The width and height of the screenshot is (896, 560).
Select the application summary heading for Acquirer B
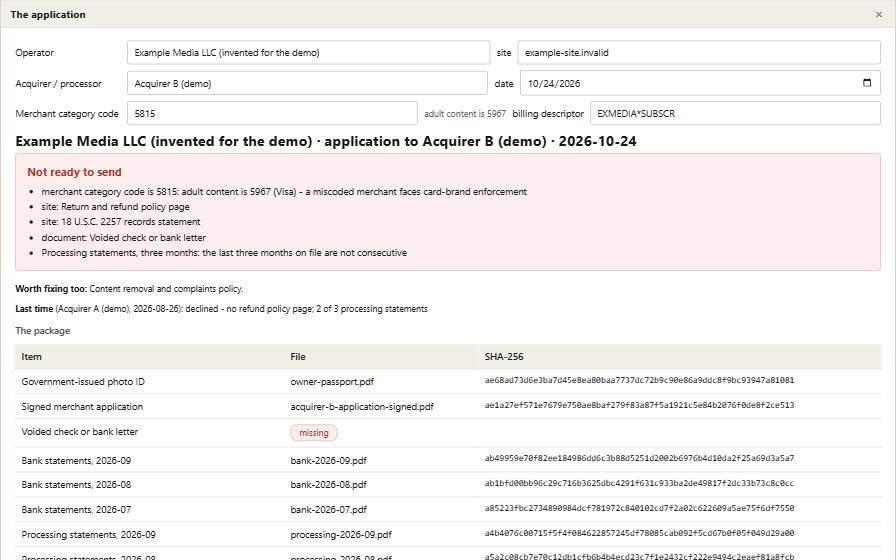[326, 142]
